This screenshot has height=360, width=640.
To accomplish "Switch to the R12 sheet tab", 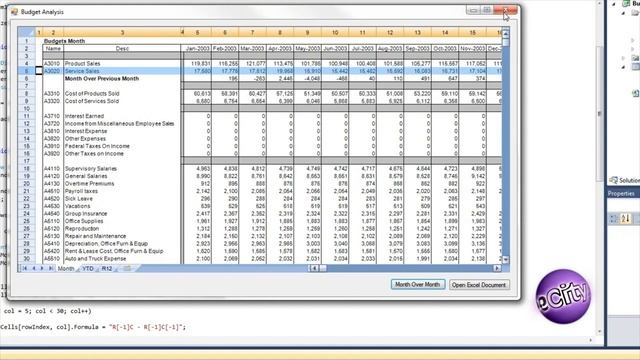I will pos(107,269).
